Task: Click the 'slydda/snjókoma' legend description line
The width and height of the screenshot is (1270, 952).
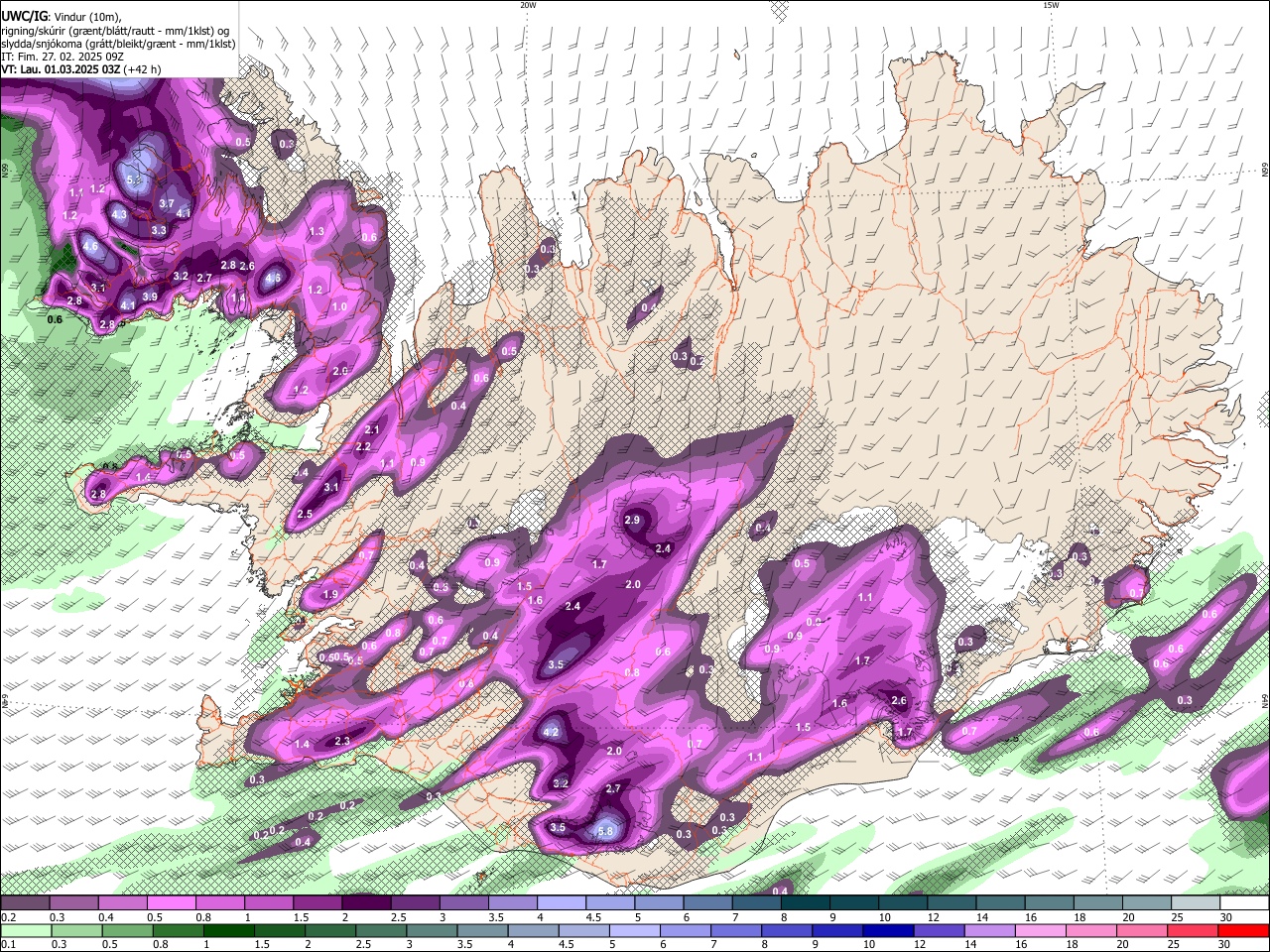Action: [x=118, y=44]
